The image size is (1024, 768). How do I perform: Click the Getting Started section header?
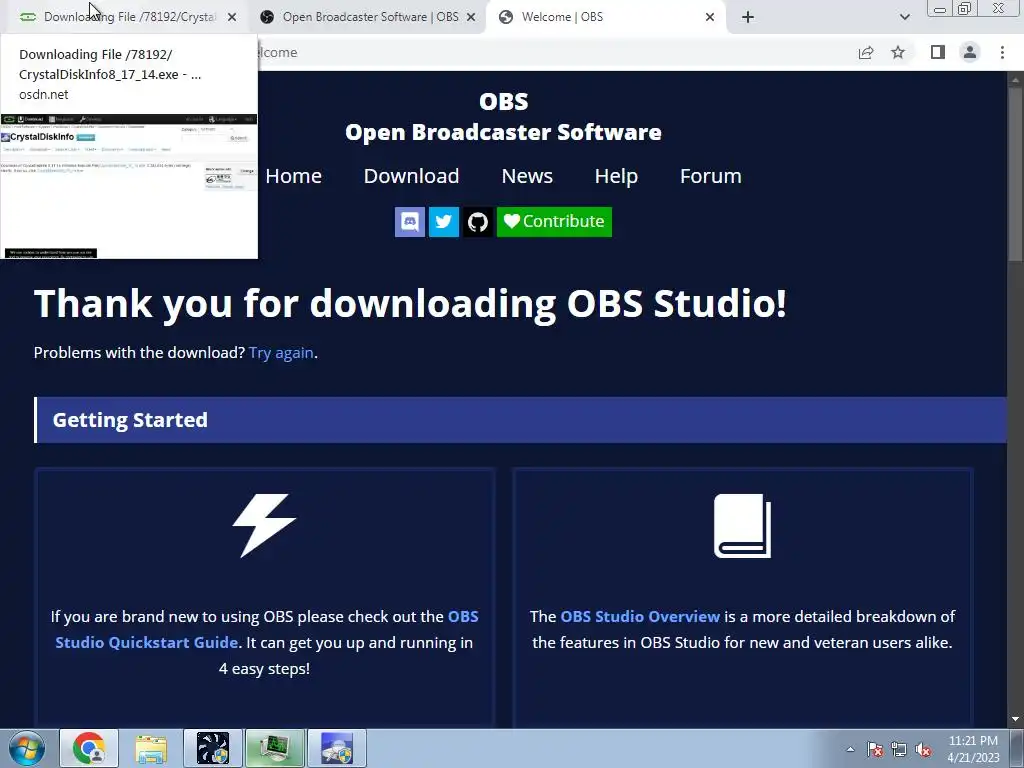[520, 420]
